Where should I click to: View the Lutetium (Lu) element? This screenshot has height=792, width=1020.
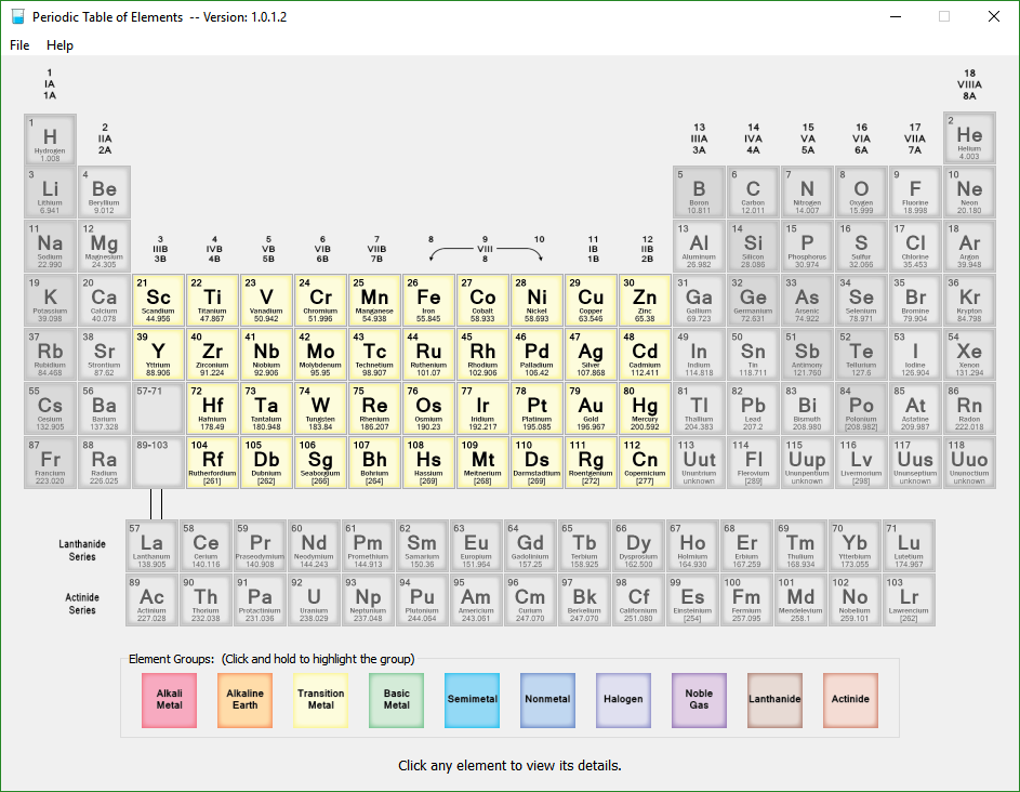point(909,546)
